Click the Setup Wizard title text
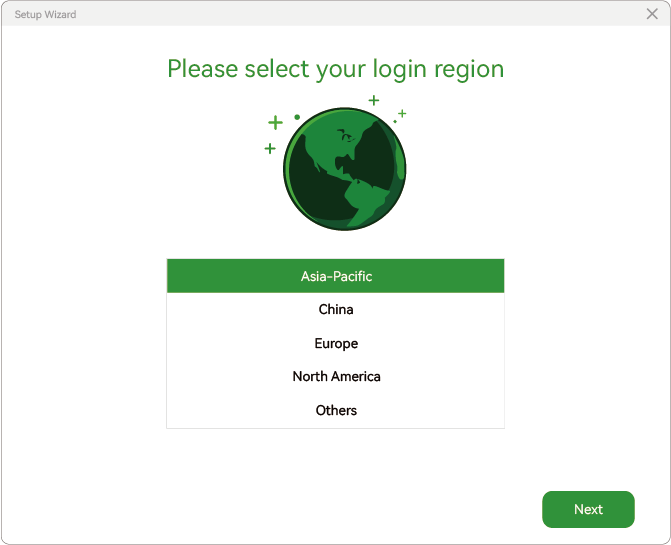This screenshot has width=671, height=545. coord(45,15)
